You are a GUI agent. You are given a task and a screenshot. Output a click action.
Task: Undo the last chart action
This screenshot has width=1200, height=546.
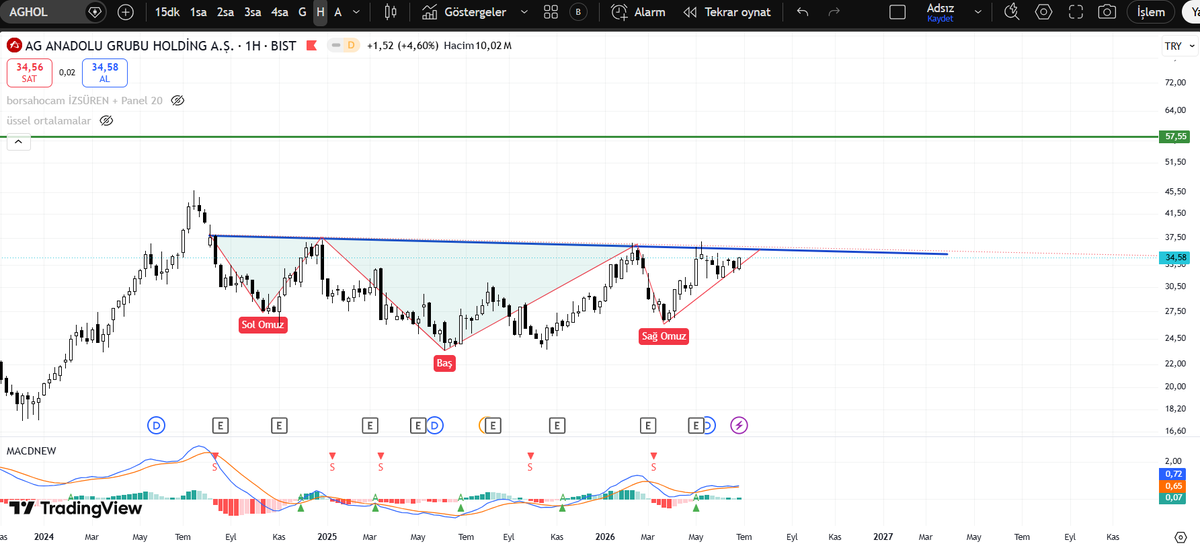(802, 12)
